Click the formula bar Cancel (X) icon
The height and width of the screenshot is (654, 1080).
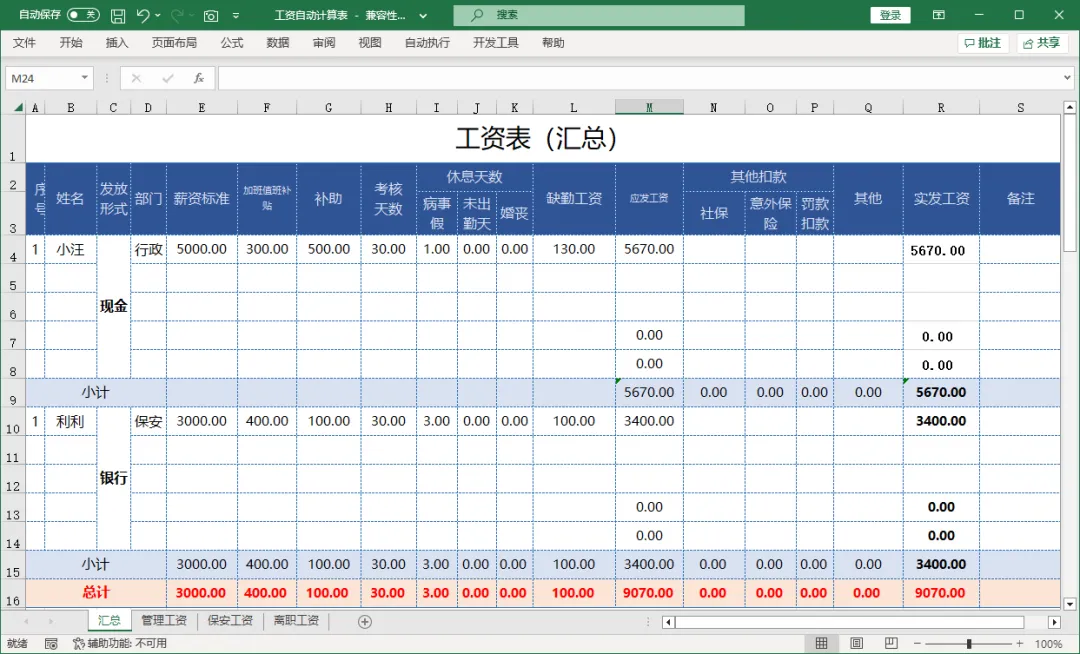[x=136, y=78]
